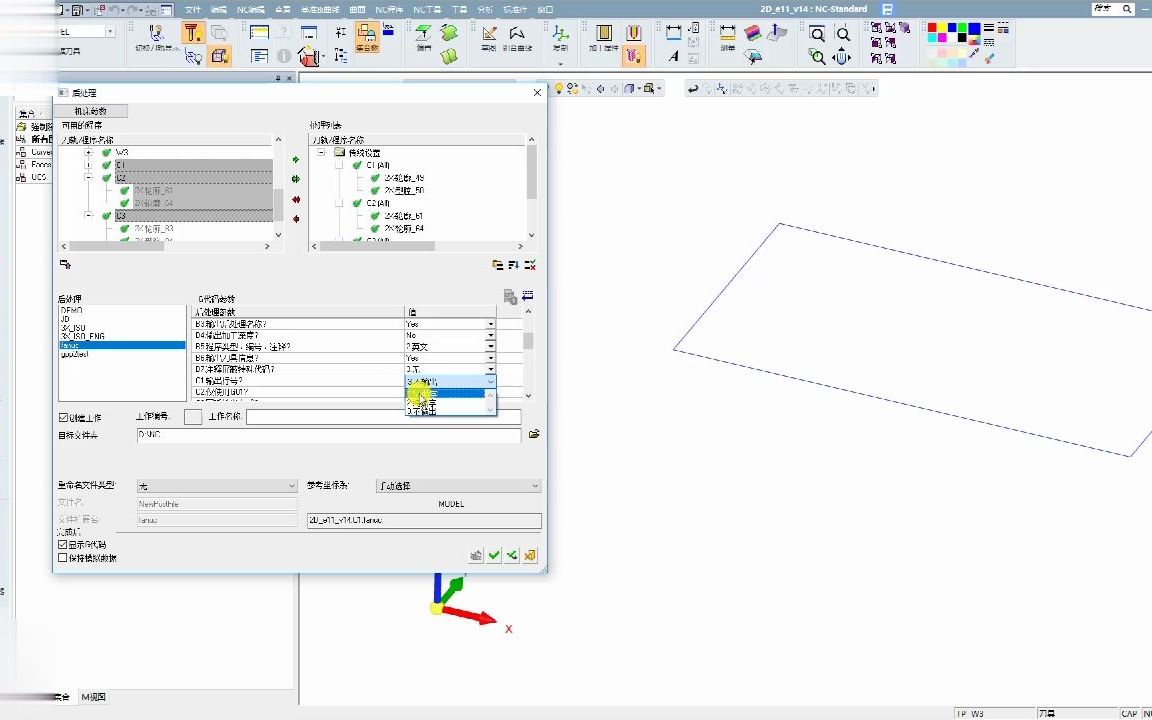This screenshot has width=1152, height=720.
Task: Click the red X checklist icon under the sequence list
Action: point(530,265)
